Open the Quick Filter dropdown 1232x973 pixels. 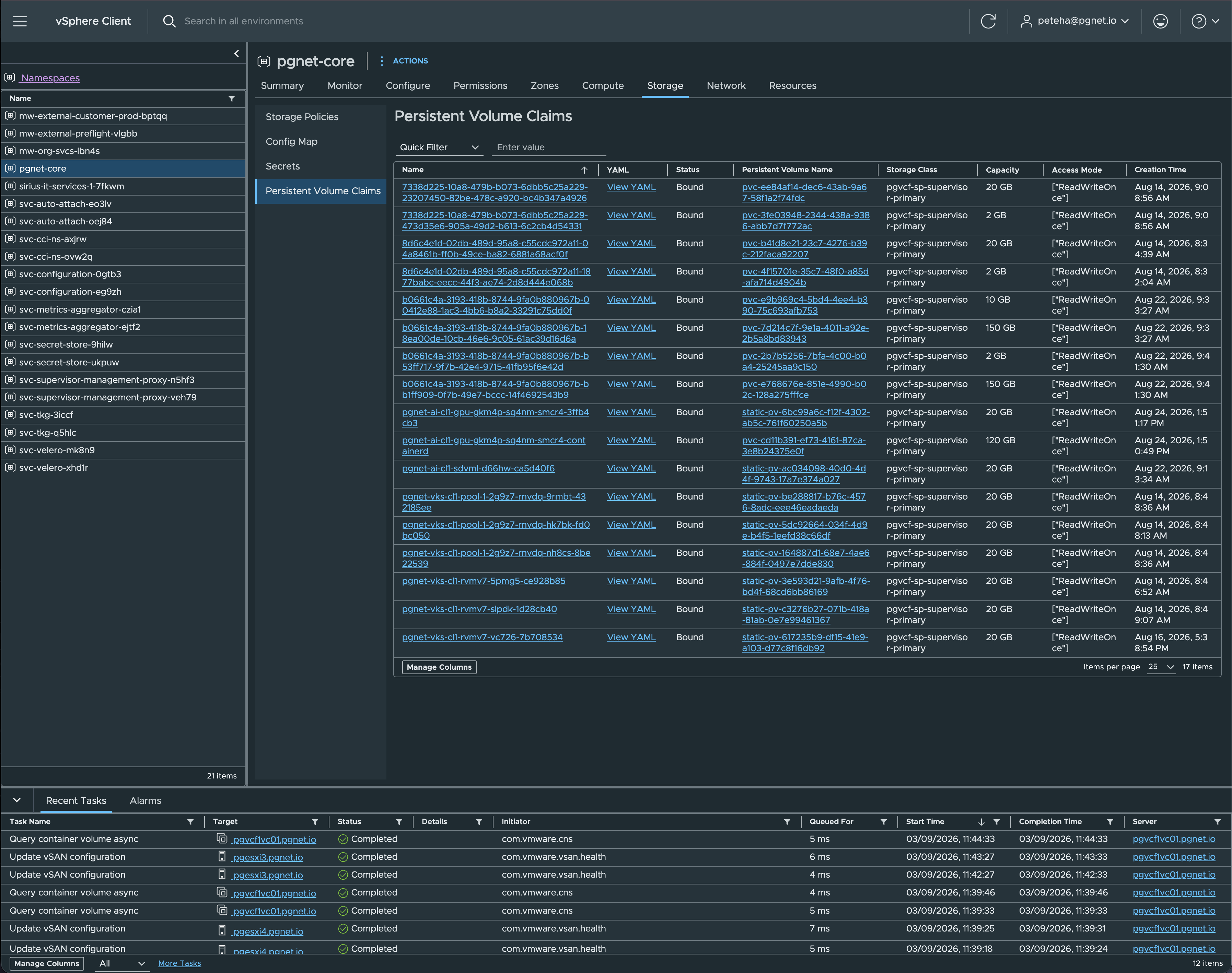(x=439, y=147)
